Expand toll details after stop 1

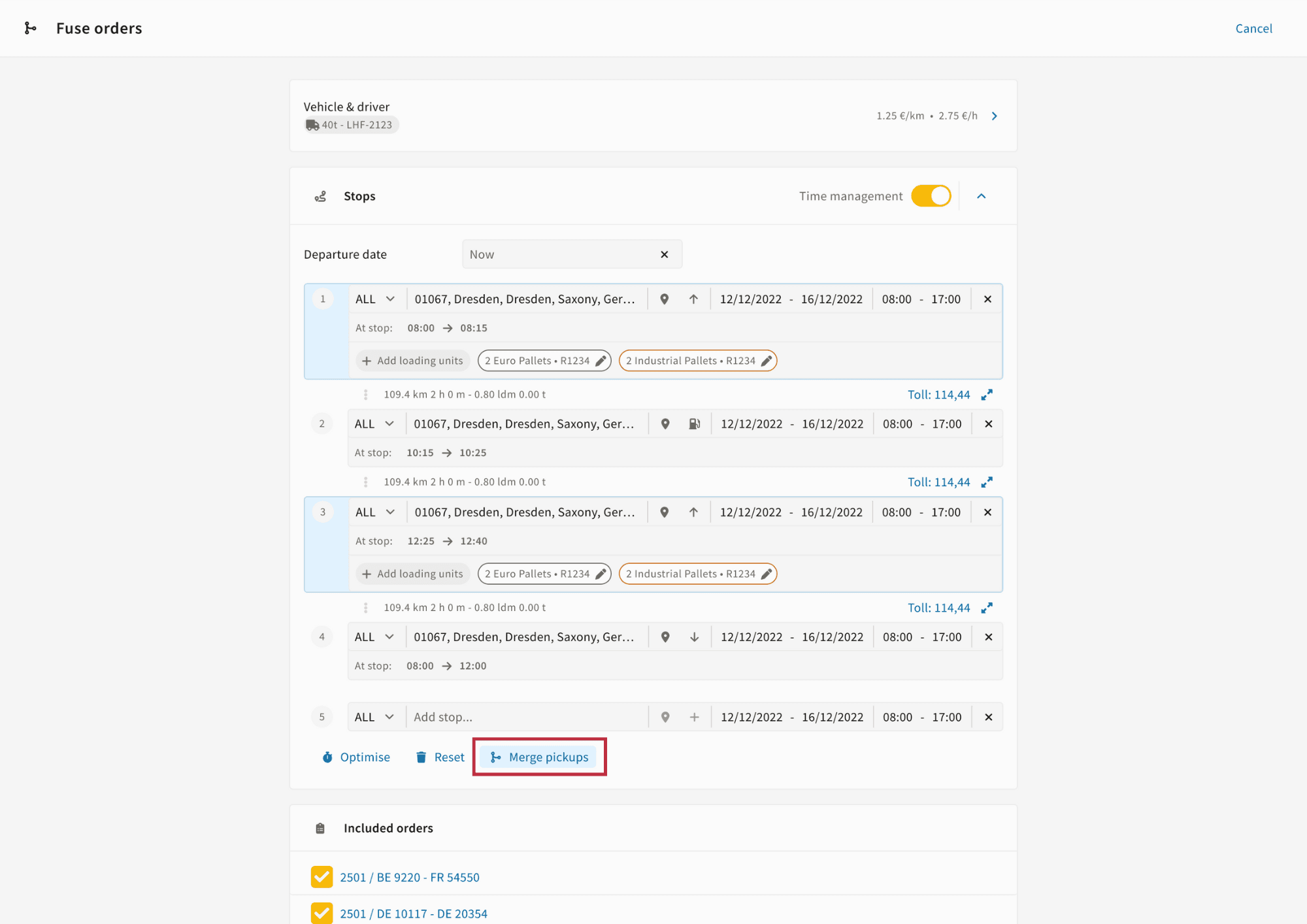[987, 395]
